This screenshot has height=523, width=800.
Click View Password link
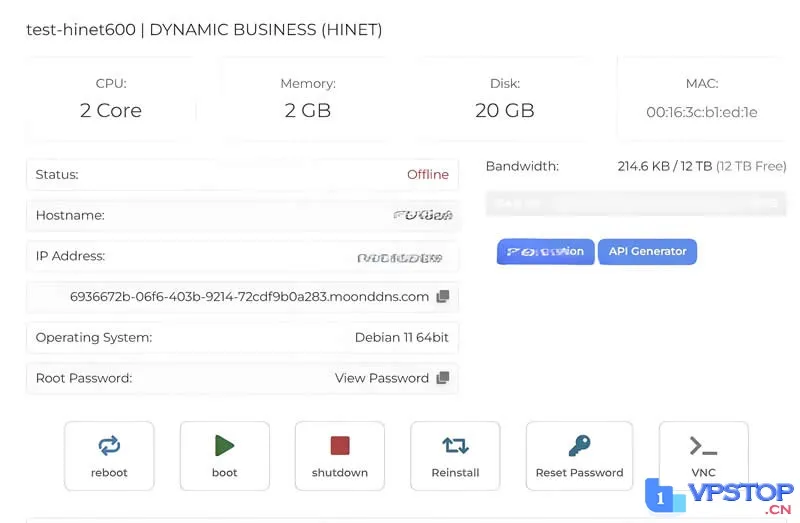(x=382, y=378)
